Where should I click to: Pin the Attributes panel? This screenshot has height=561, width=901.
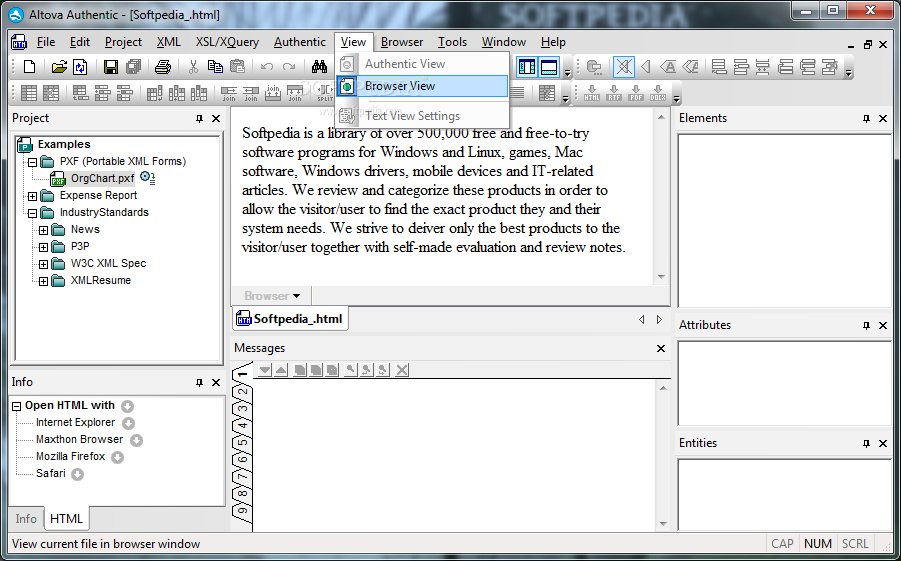tap(867, 325)
